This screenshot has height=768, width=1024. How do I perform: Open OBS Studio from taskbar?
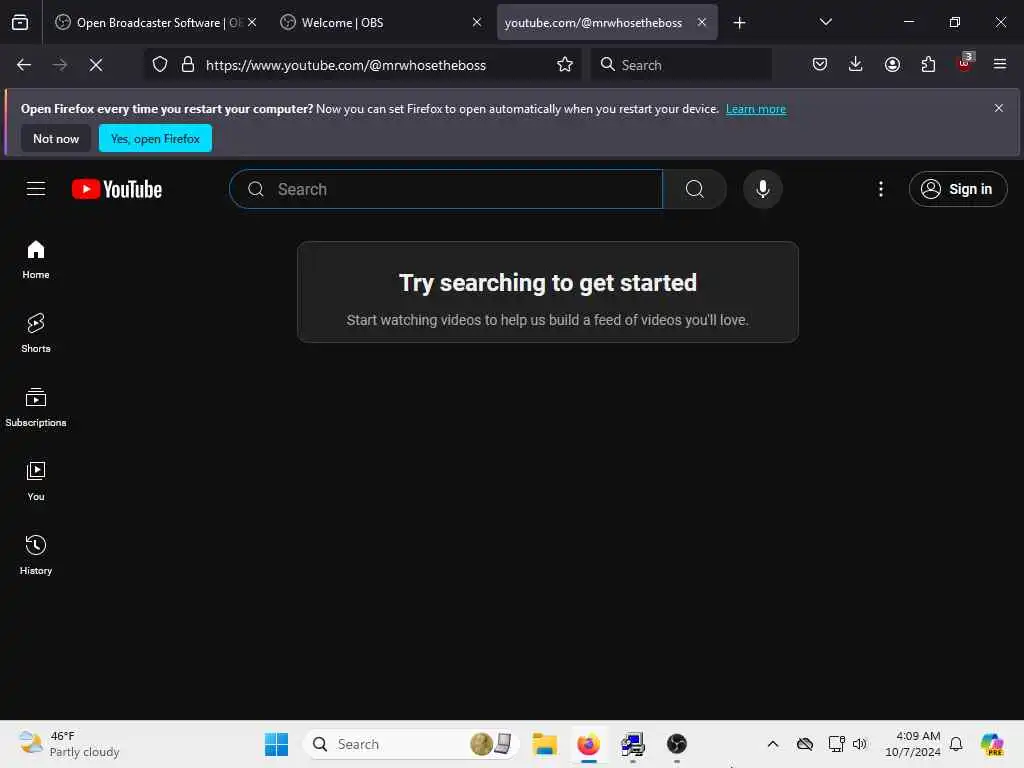click(x=677, y=744)
